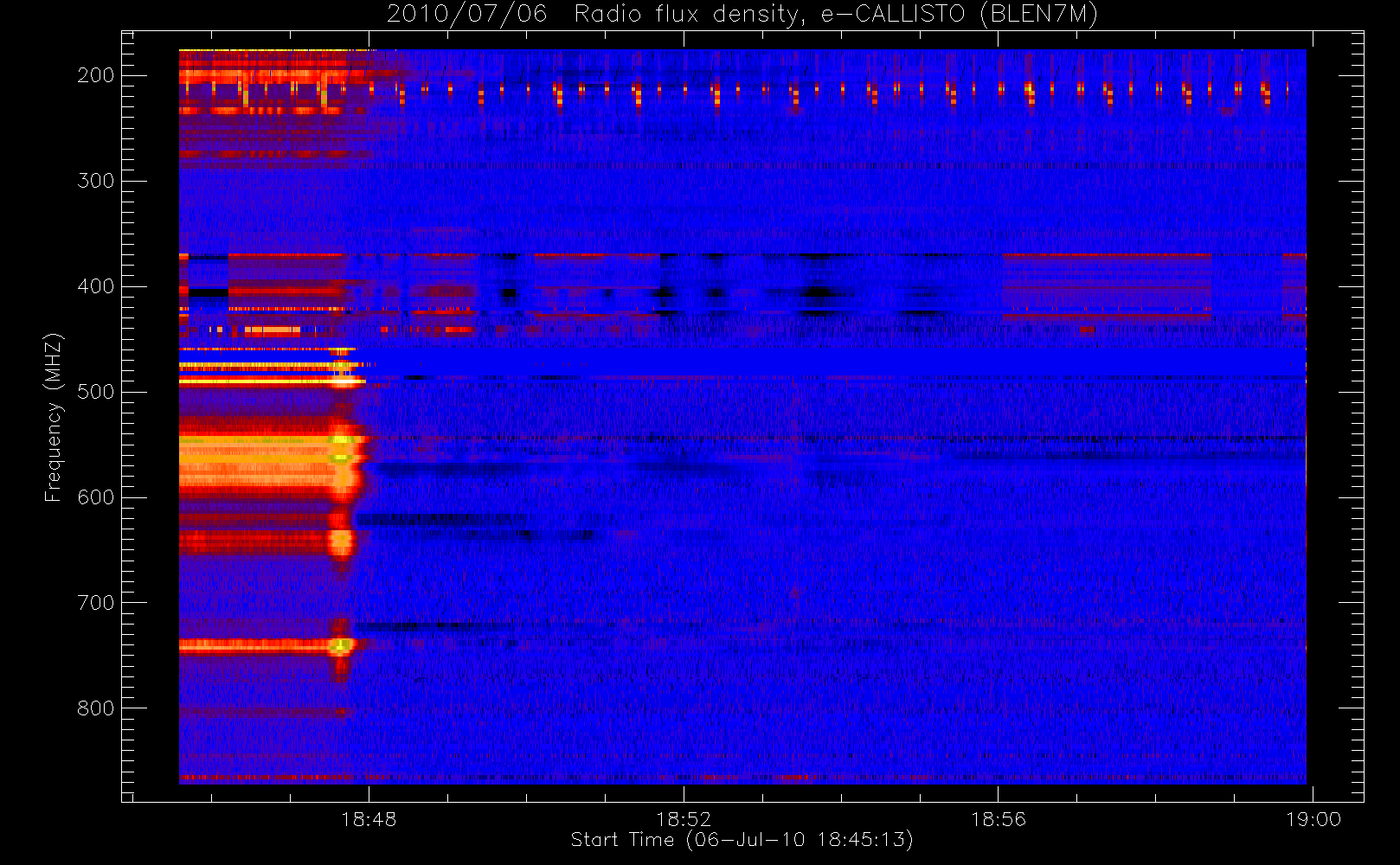Click the x-axis label 'Start Time (06-Jul-10 18:45:13)'
This screenshot has width=1400, height=865.
742,840
